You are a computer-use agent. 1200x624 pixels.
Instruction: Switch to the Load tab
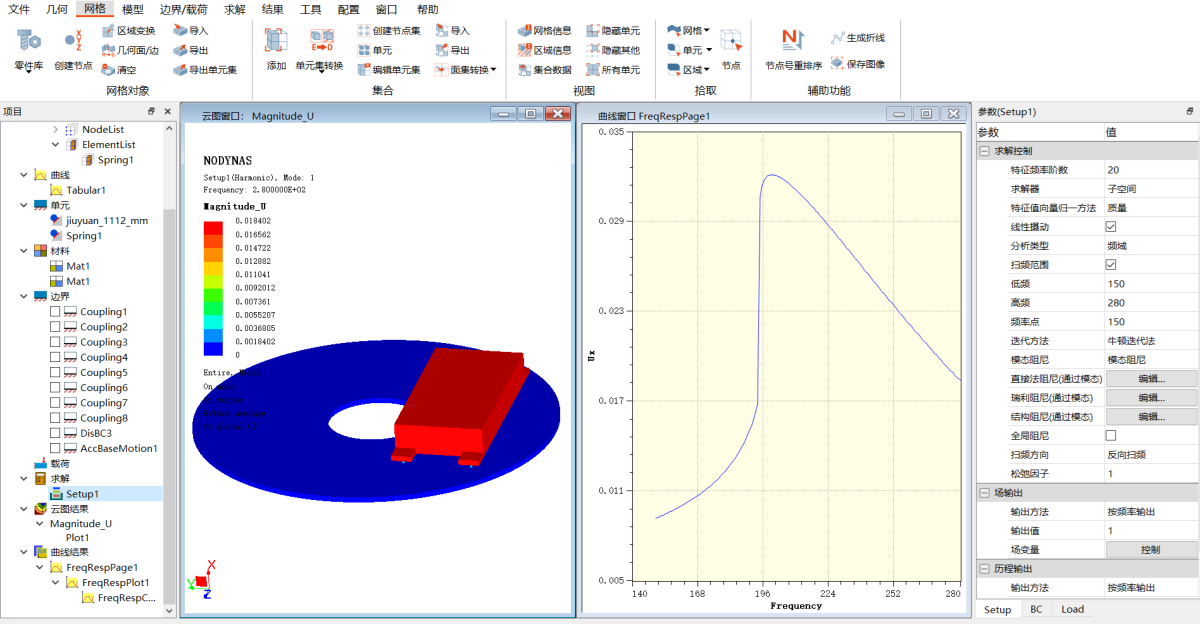1072,609
